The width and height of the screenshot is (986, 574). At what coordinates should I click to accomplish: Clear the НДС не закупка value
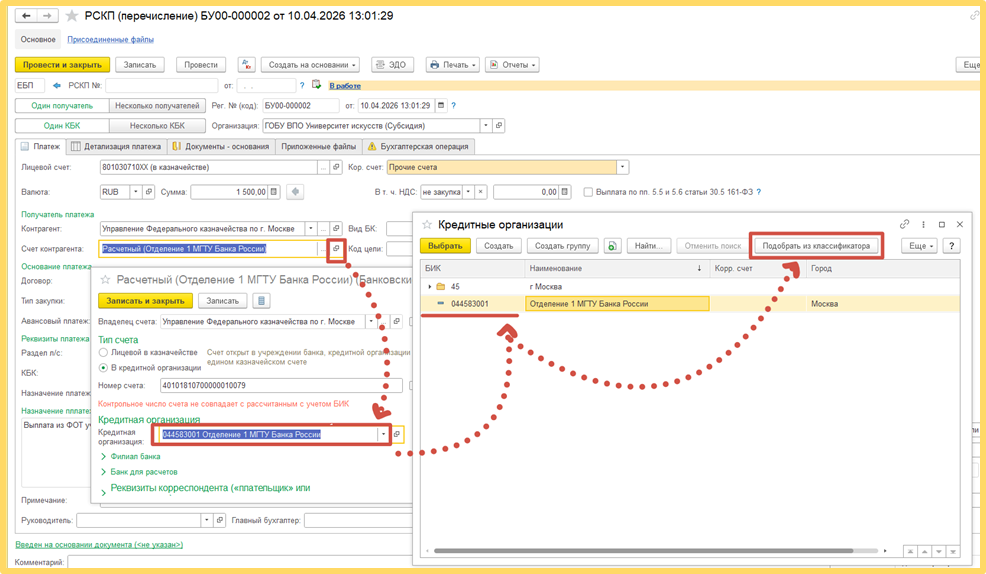[x=480, y=192]
